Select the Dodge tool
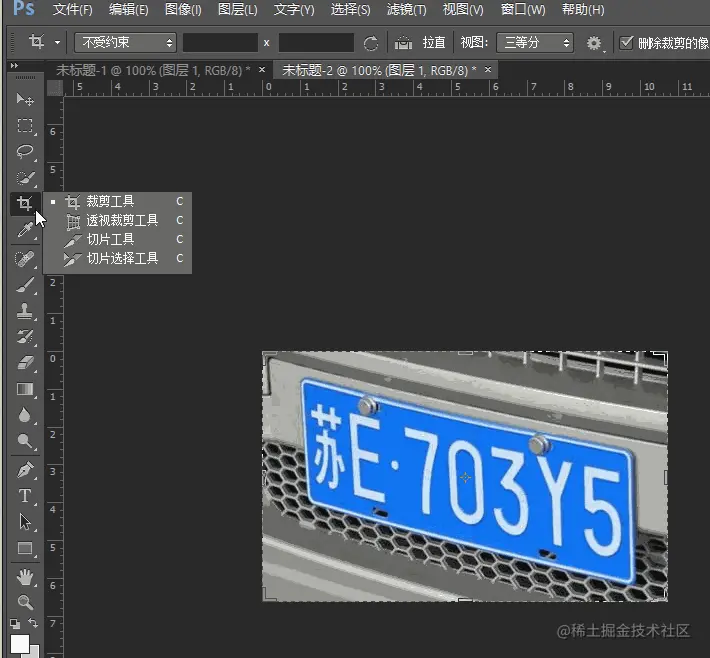710x658 pixels. 25,441
